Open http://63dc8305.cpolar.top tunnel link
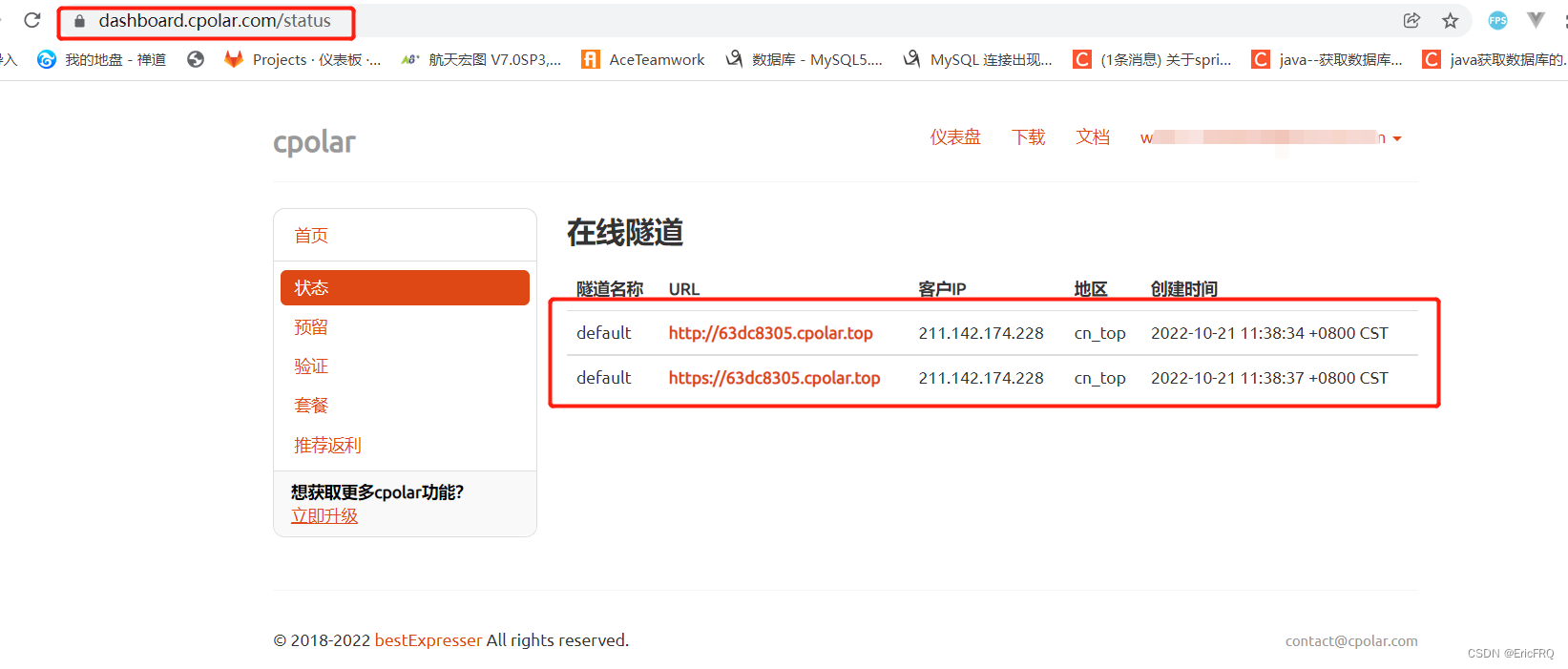The image size is (1568, 669). click(x=770, y=333)
